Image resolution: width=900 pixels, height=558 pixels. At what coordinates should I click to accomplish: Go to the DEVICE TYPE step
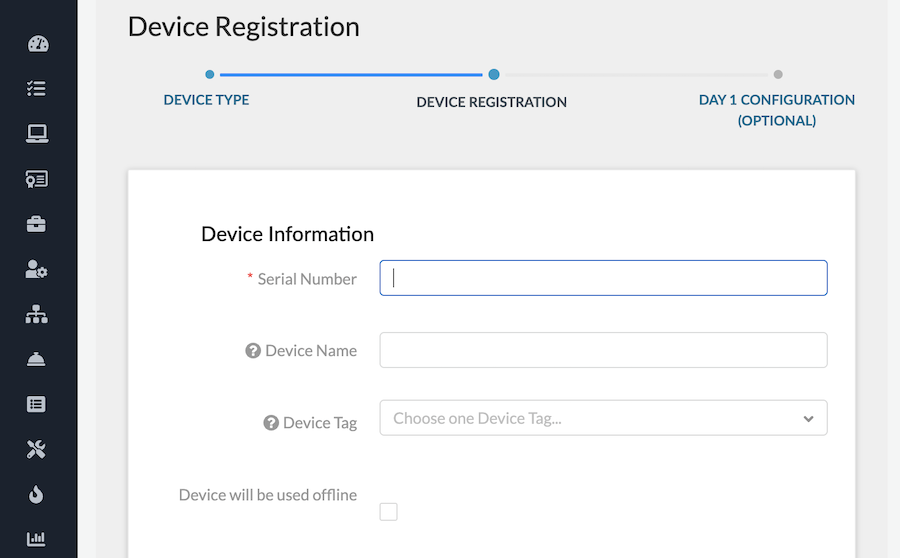(206, 100)
